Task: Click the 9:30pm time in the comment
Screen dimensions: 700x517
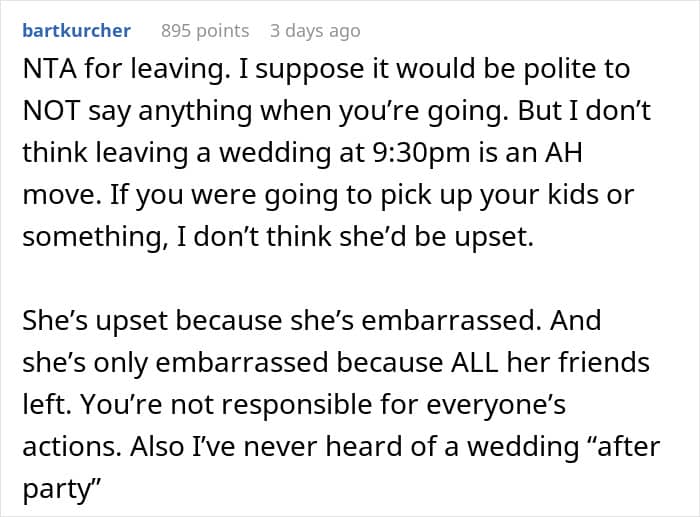Action: (421, 153)
